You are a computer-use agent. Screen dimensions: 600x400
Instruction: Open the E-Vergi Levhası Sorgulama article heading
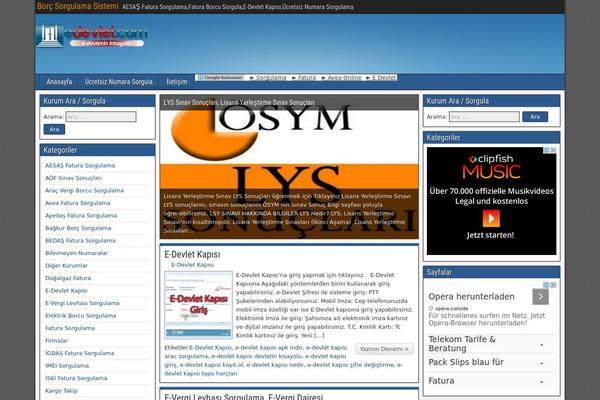pos(243,397)
